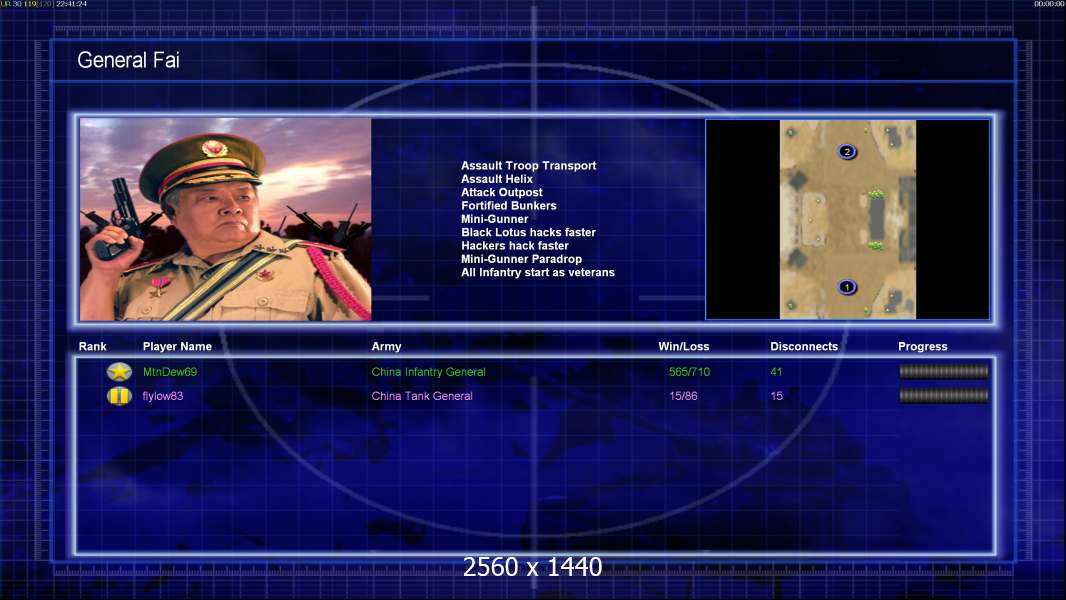Click the Disconnects column header
Image resolution: width=1066 pixels, height=600 pixels.
pyautogui.click(x=804, y=347)
